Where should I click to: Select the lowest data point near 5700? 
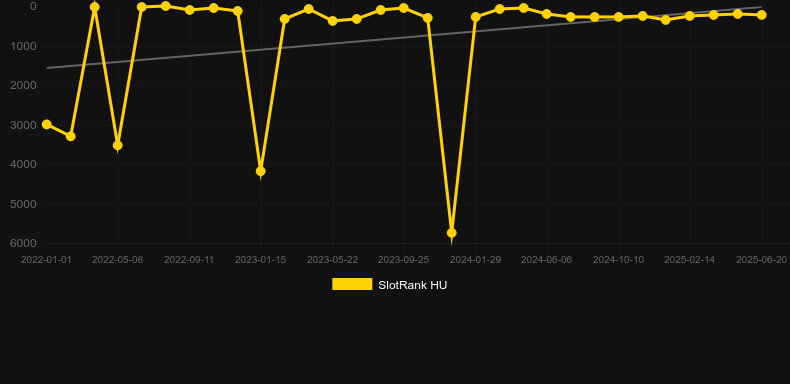click(451, 233)
